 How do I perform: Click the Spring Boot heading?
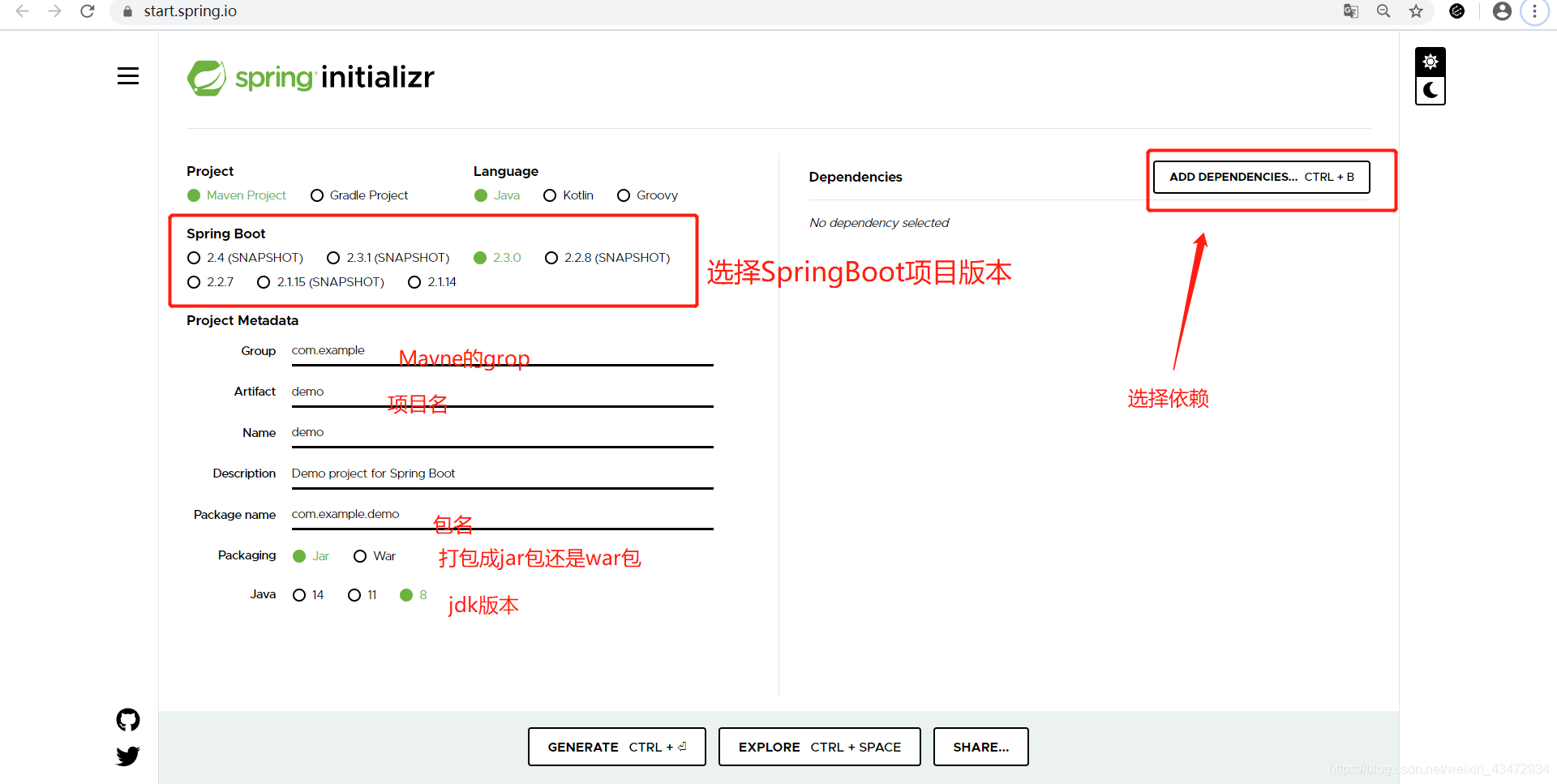click(226, 233)
